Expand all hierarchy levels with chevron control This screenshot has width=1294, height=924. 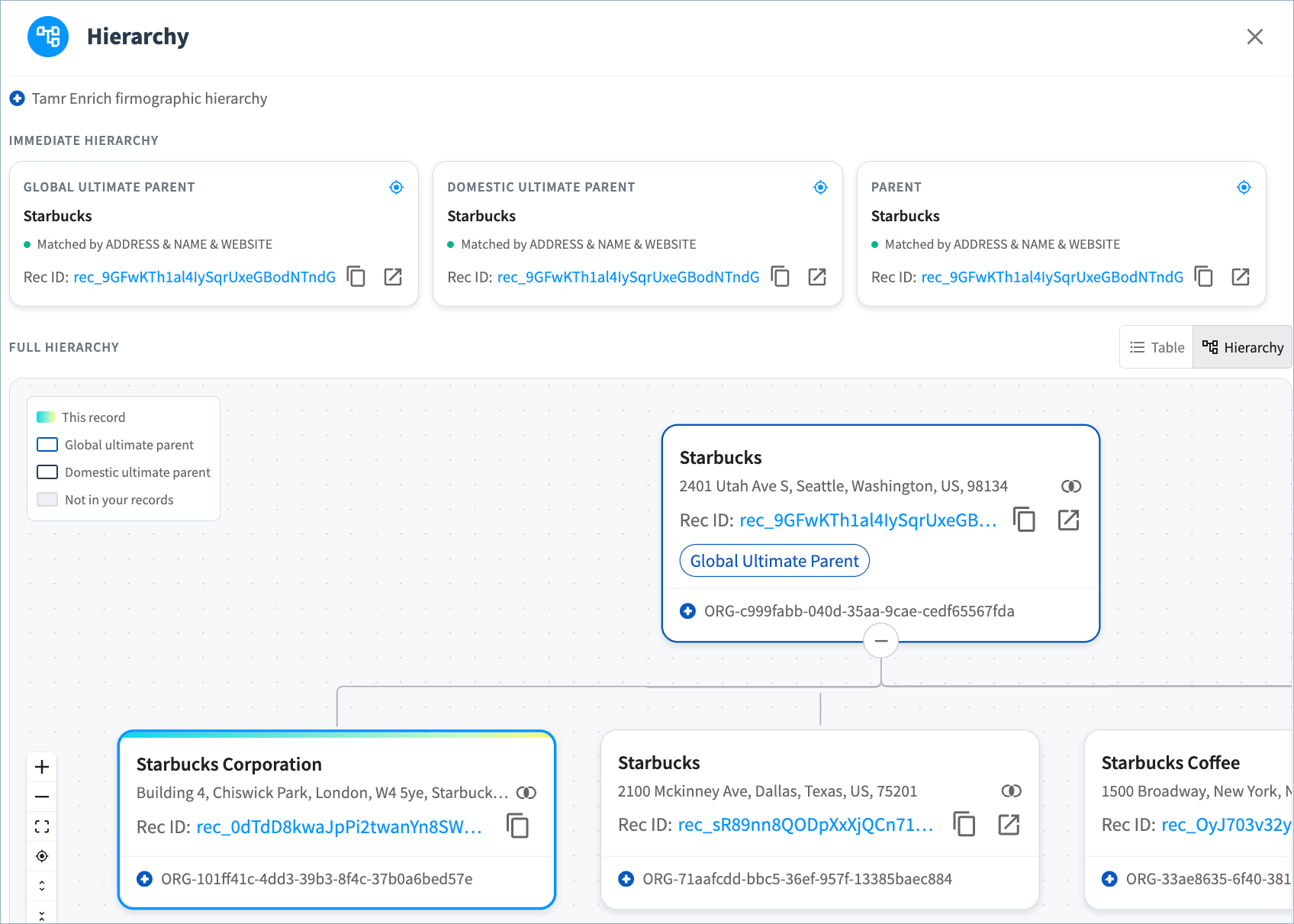pyautogui.click(x=42, y=886)
